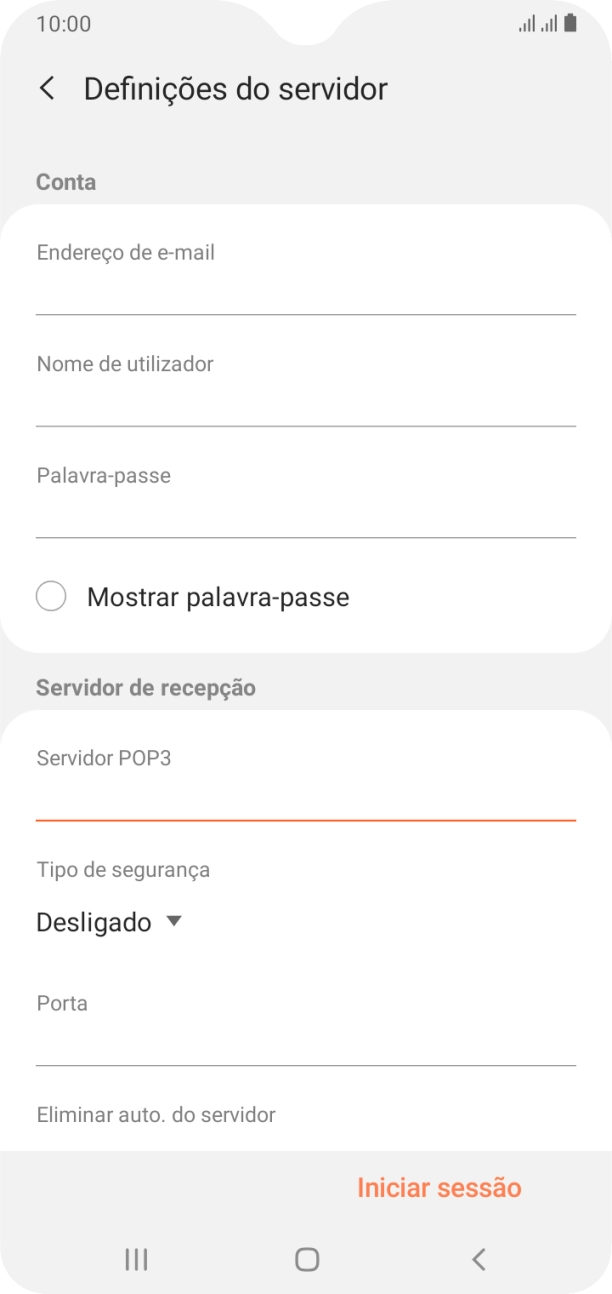612x1294 pixels.
Task: Tap the back arrow to leave server settings
Action: coord(46,89)
